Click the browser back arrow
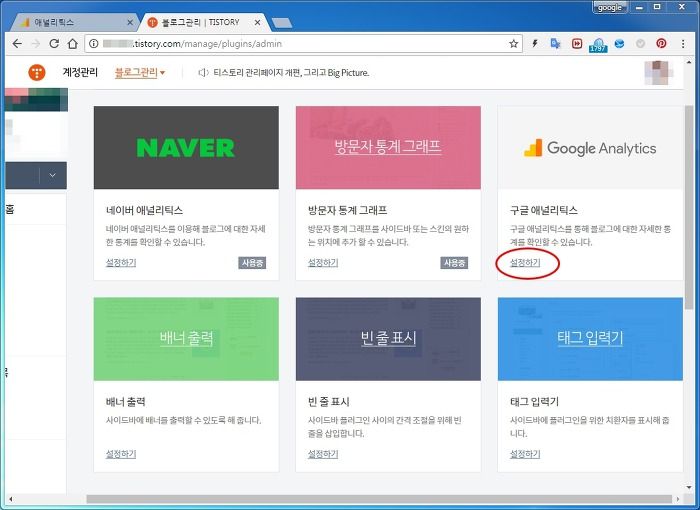The height and width of the screenshot is (510, 700). (x=17, y=43)
